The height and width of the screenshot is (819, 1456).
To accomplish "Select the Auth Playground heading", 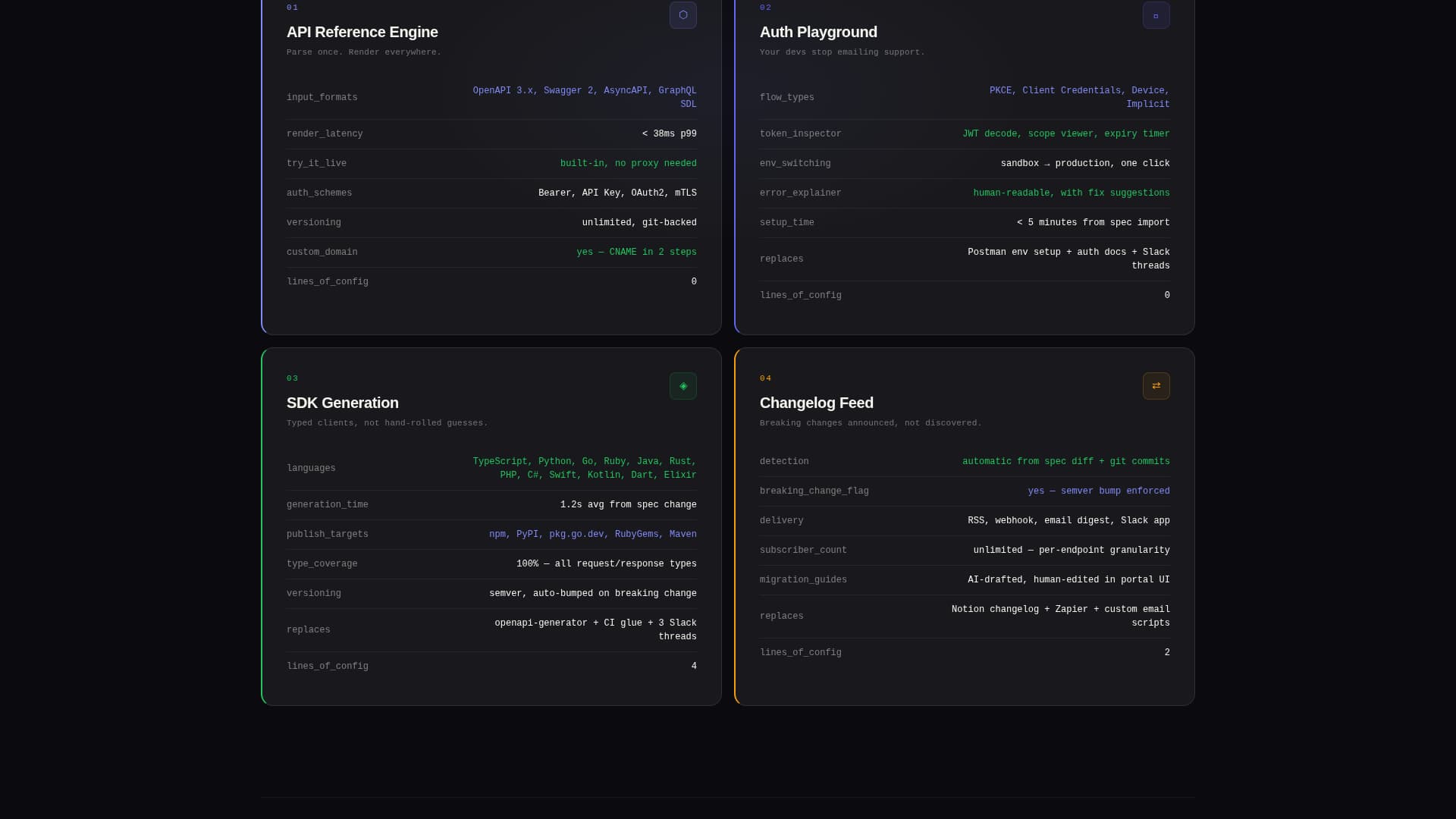I will click(818, 32).
